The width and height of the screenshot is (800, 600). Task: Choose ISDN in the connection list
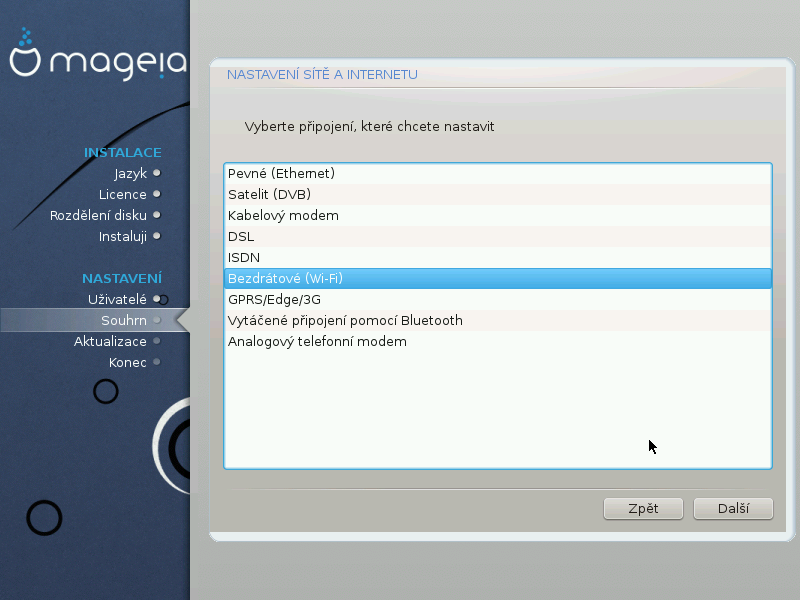coord(498,258)
